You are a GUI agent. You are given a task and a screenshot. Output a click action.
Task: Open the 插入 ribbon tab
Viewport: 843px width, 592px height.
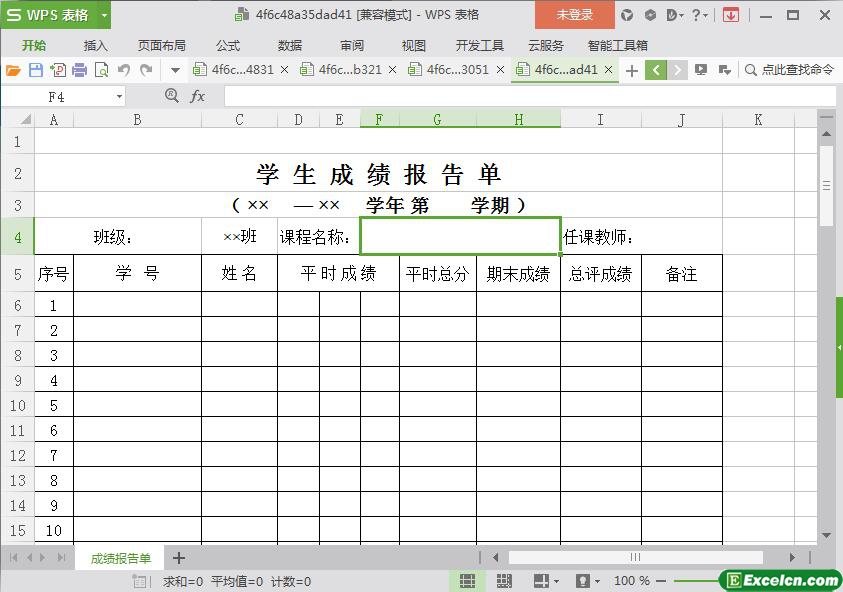coord(95,45)
